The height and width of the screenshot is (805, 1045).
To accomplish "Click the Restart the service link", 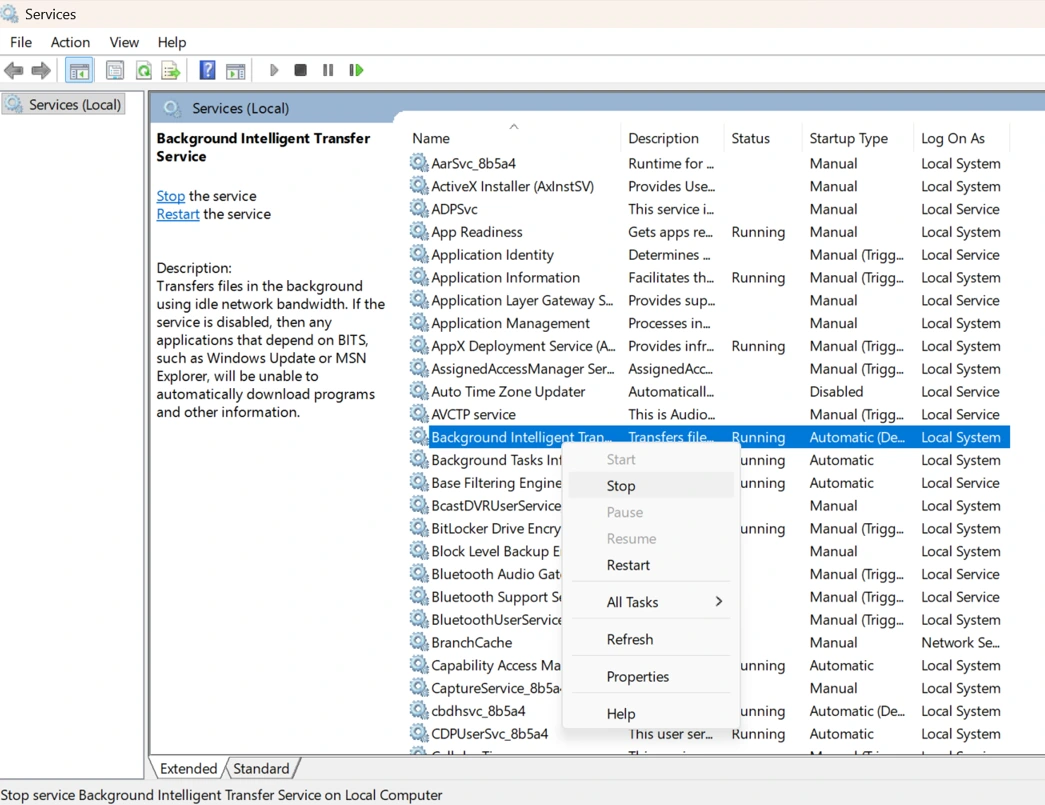I will pos(178,214).
